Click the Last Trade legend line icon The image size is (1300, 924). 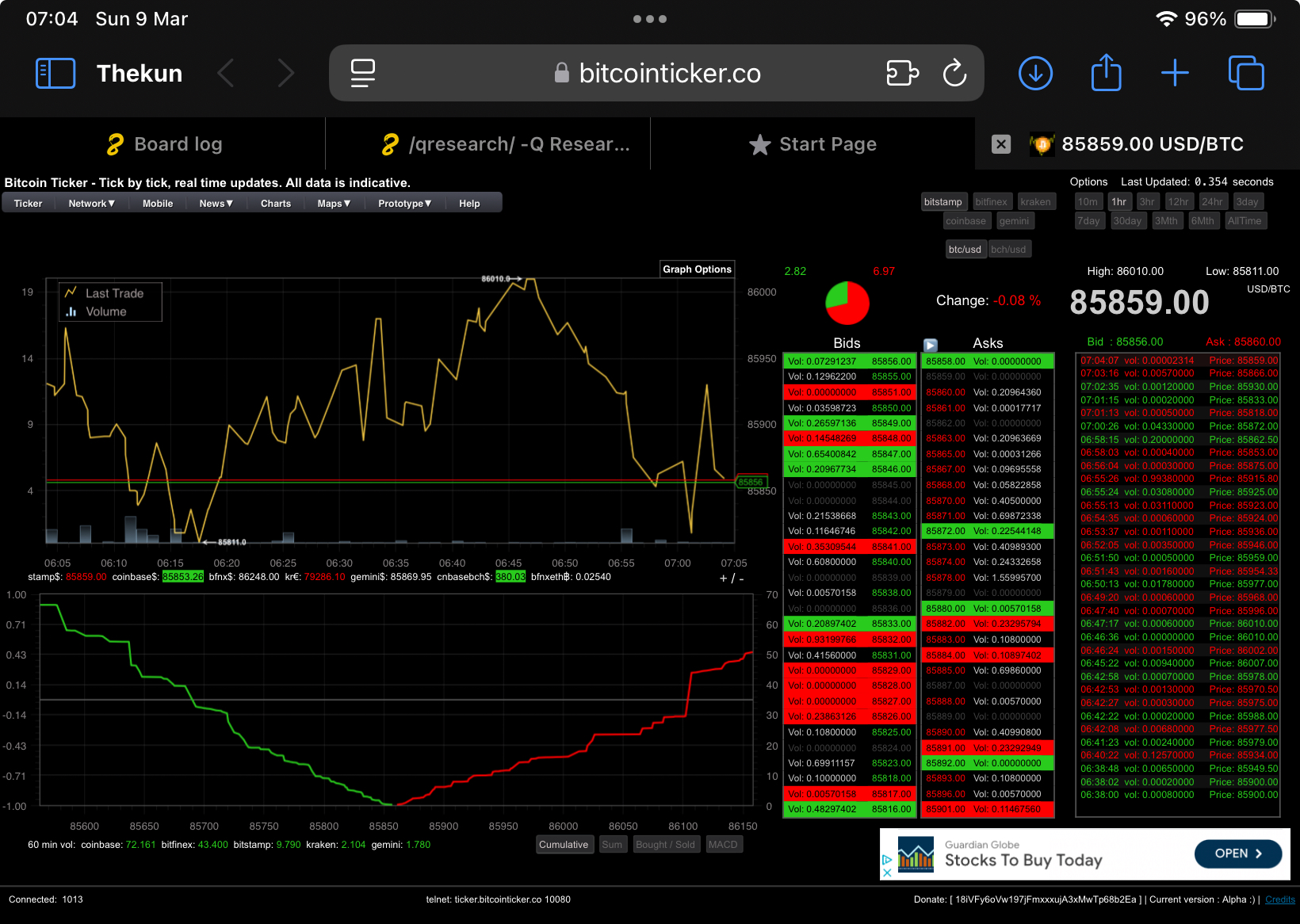click(x=71, y=292)
